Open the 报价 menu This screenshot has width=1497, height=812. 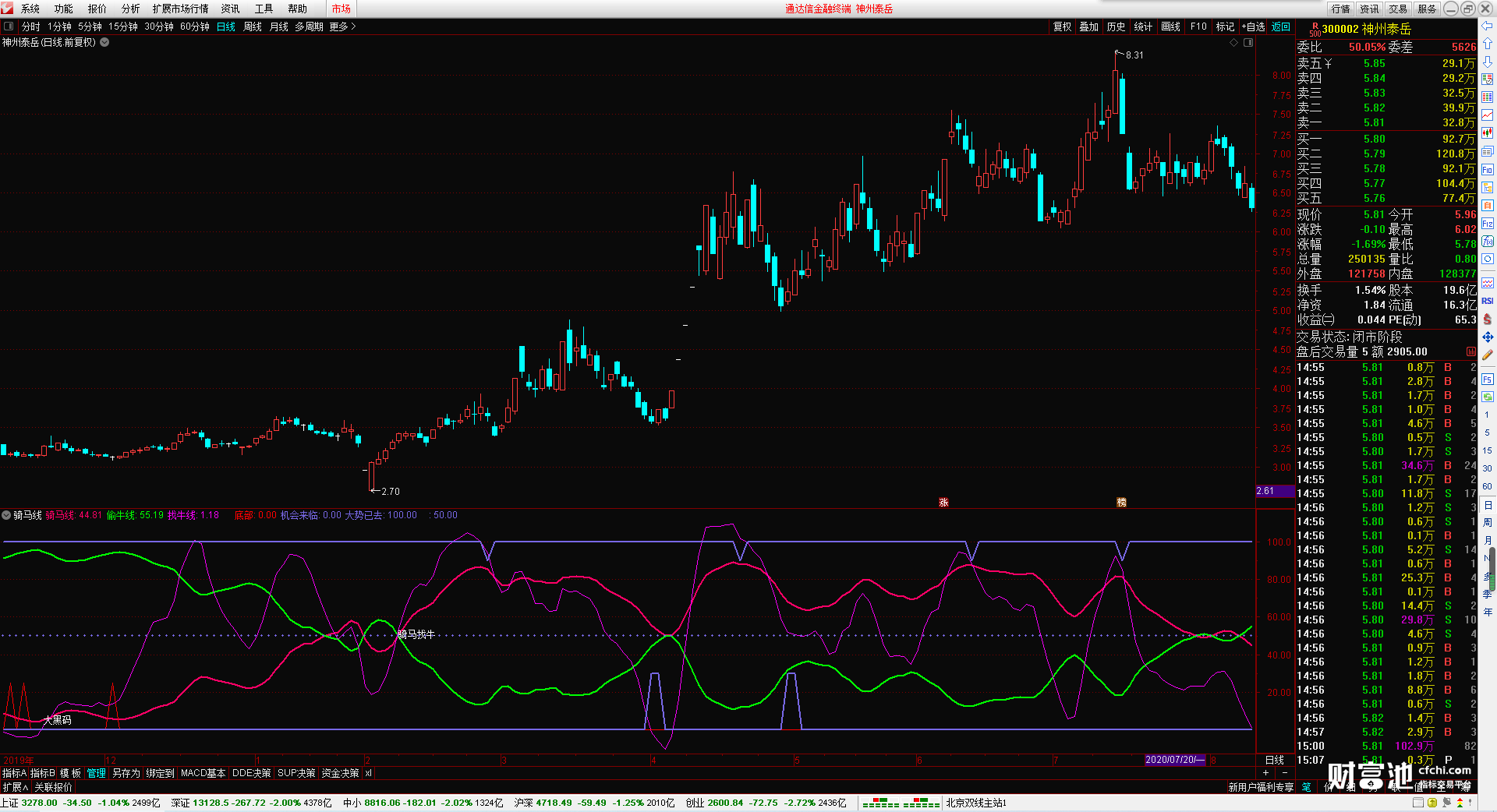click(x=97, y=9)
